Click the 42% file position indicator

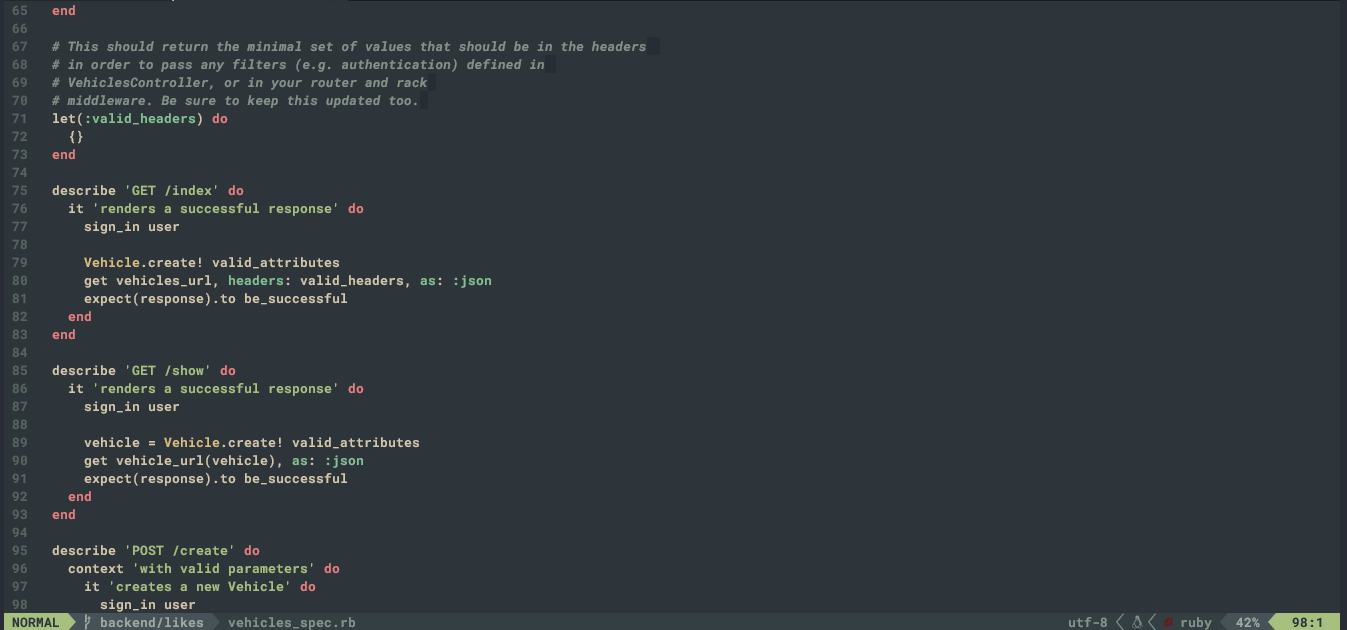coord(1248,622)
